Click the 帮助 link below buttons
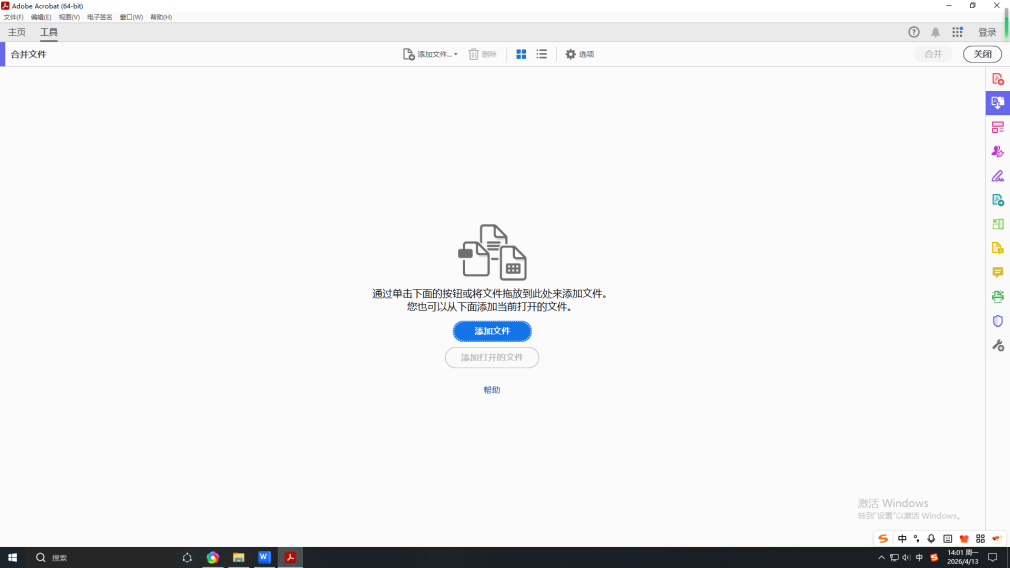 click(x=492, y=390)
